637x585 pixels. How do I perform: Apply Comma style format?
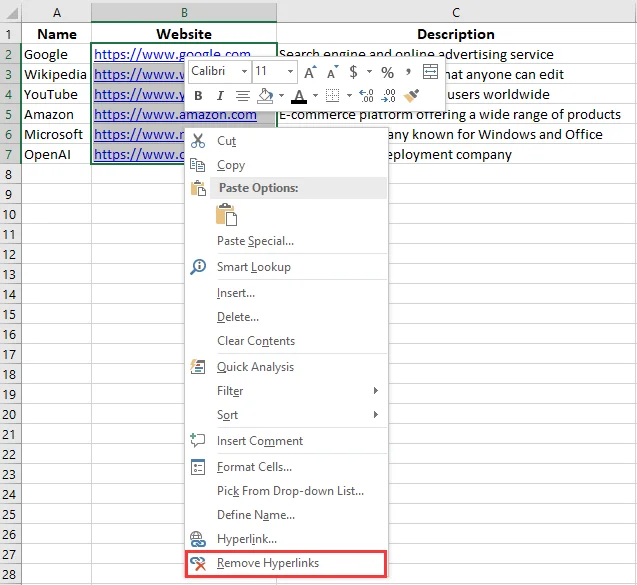click(408, 72)
